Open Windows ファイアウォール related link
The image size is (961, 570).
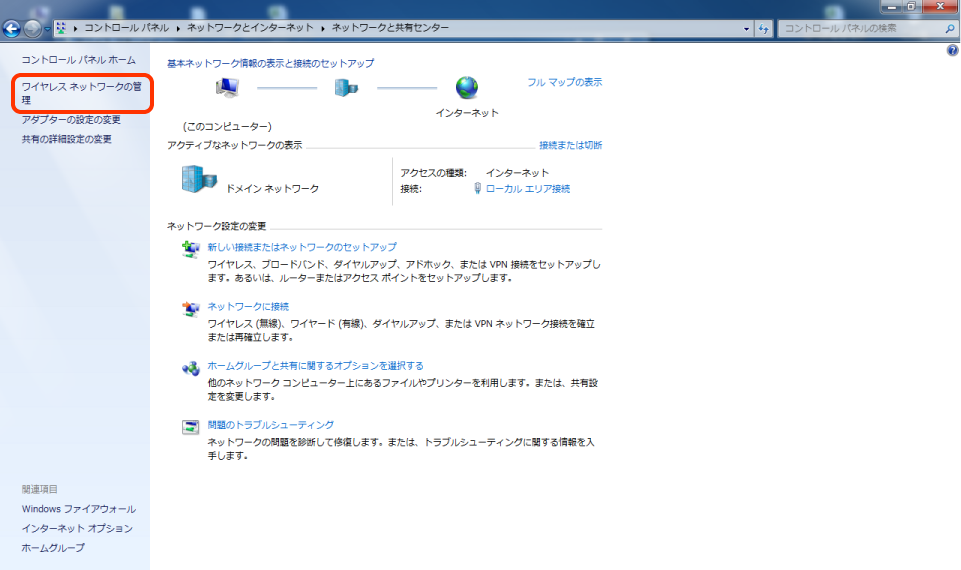pos(78,509)
